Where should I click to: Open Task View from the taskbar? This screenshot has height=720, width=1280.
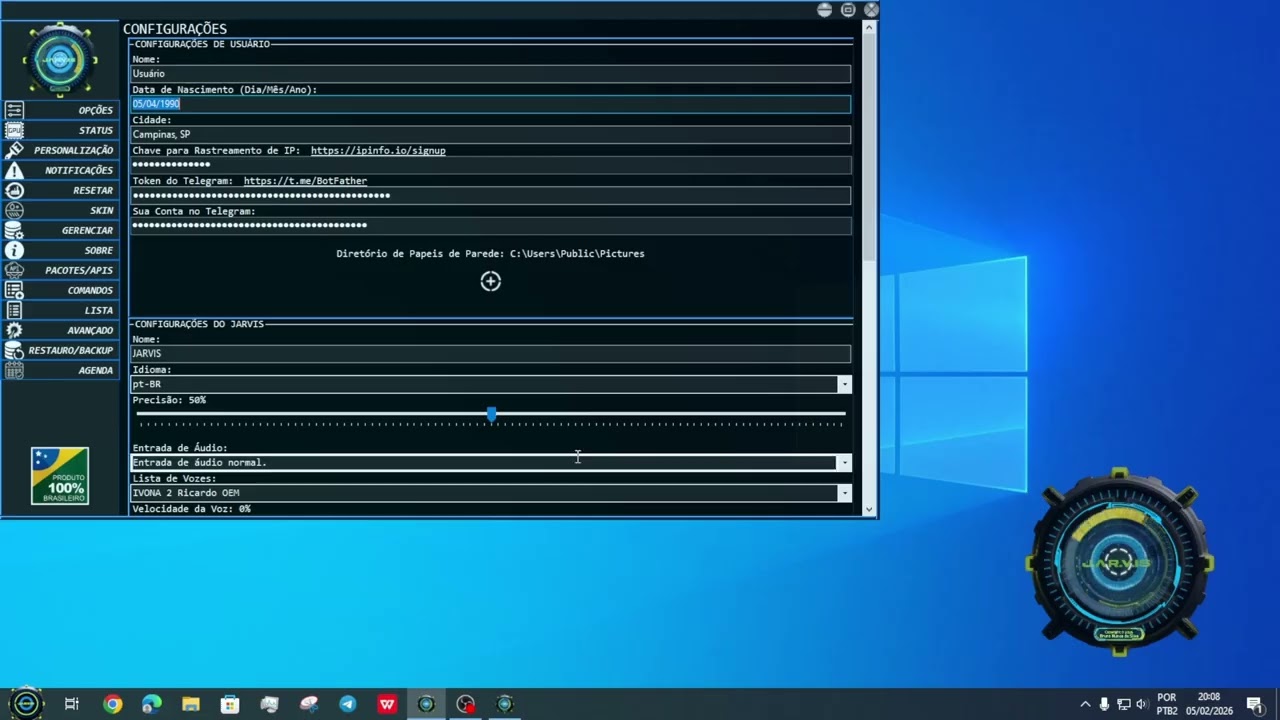[72, 704]
